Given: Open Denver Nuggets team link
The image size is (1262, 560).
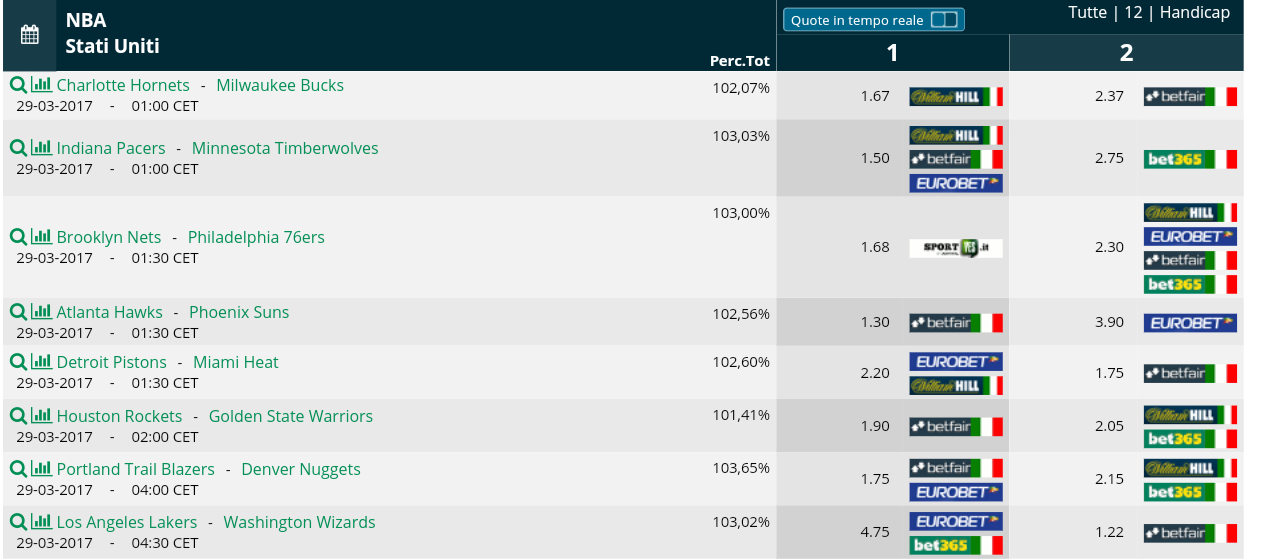Looking at the screenshot, I should (301, 469).
